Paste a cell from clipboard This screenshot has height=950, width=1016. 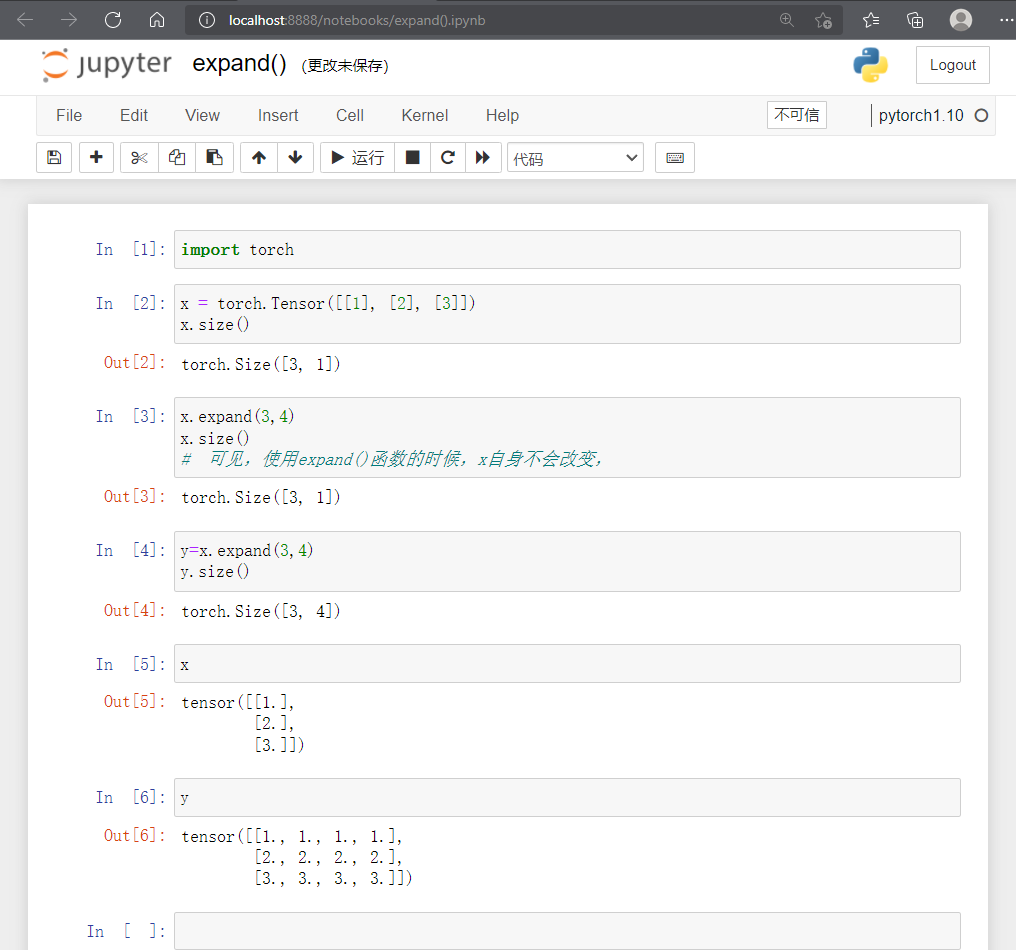[x=214, y=157]
